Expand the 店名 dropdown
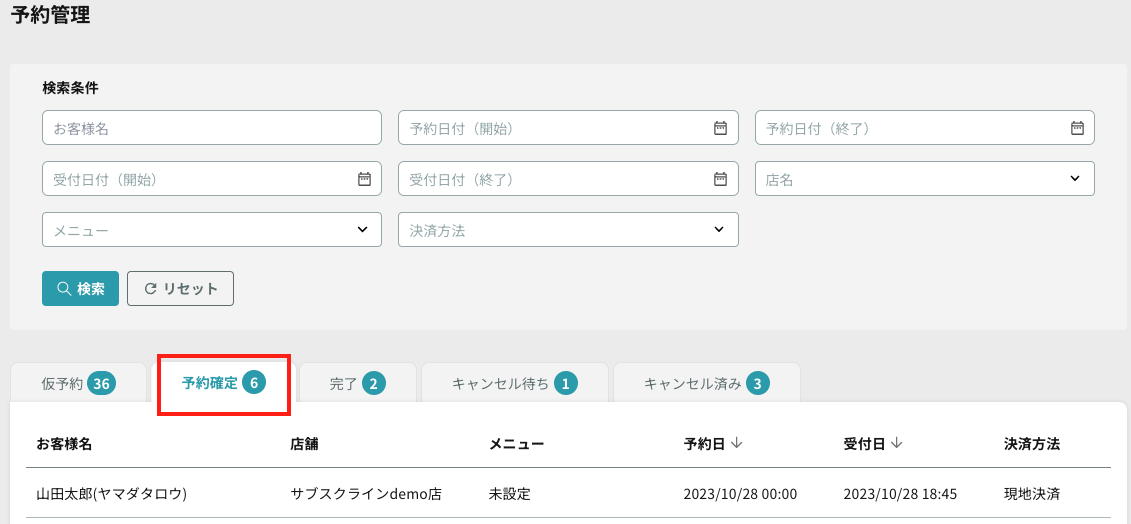Image resolution: width=1131 pixels, height=524 pixels. click(925, 179)
